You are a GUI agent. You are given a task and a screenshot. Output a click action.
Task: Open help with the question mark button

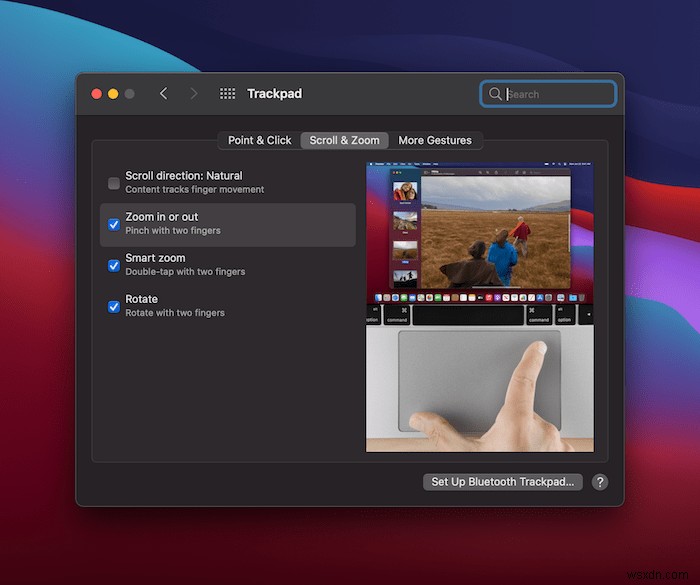click(x=600, y=482)
